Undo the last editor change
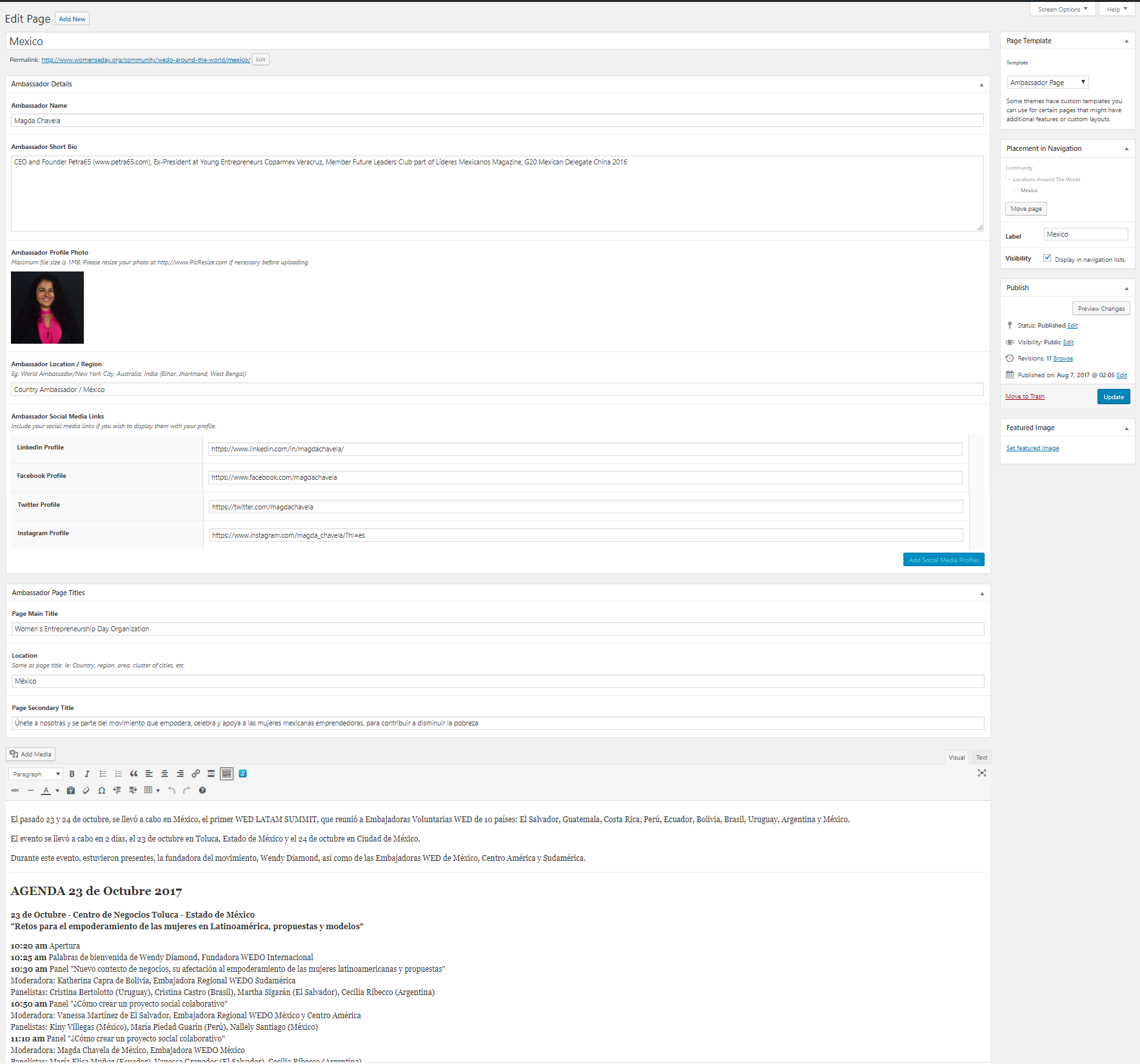Image resolution: width=1140 pixels, height=1064 pixels. (x=171, y=791)
